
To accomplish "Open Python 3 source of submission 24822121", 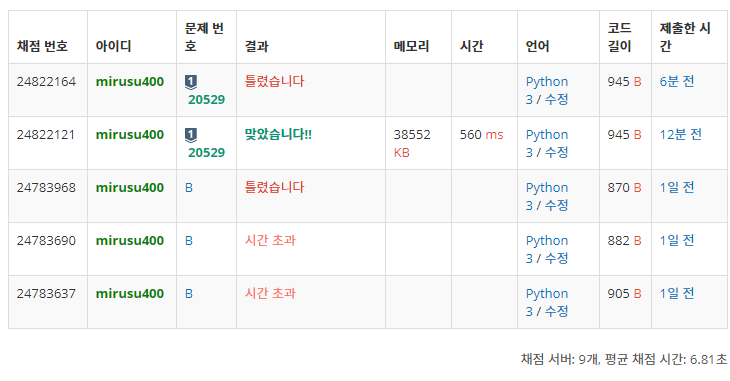I will point(547,143).
